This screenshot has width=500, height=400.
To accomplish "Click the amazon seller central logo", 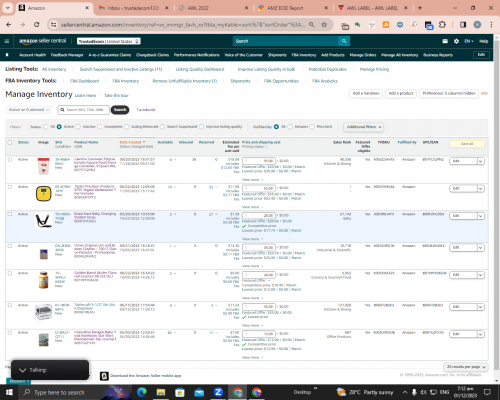I will (x=43, y=41).
